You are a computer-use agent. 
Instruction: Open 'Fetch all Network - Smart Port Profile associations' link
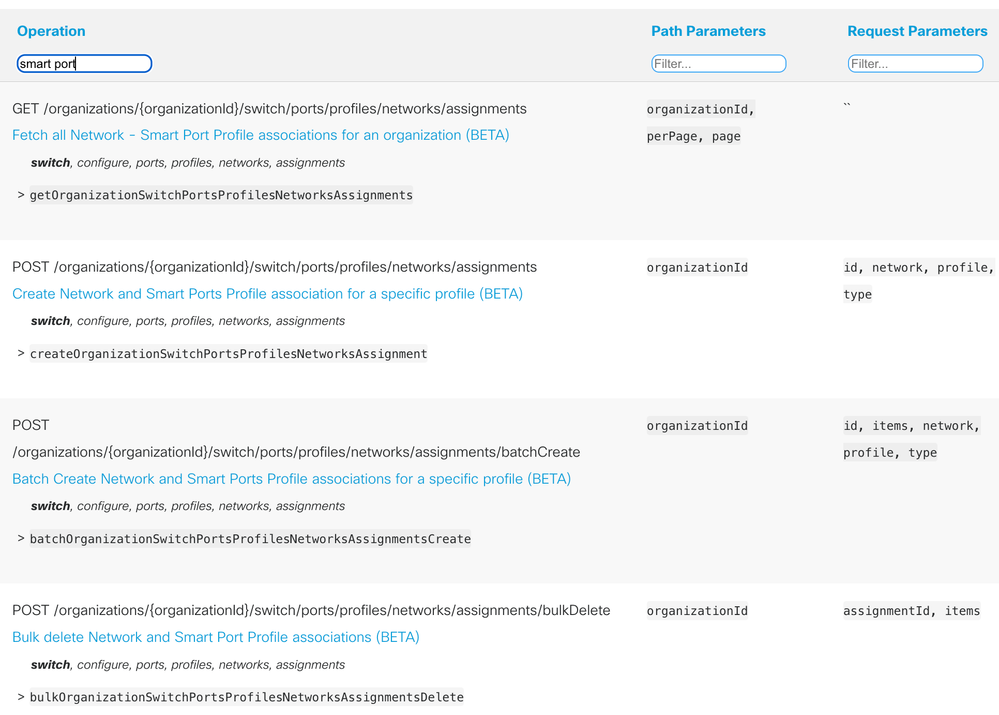tap(261, 134)
